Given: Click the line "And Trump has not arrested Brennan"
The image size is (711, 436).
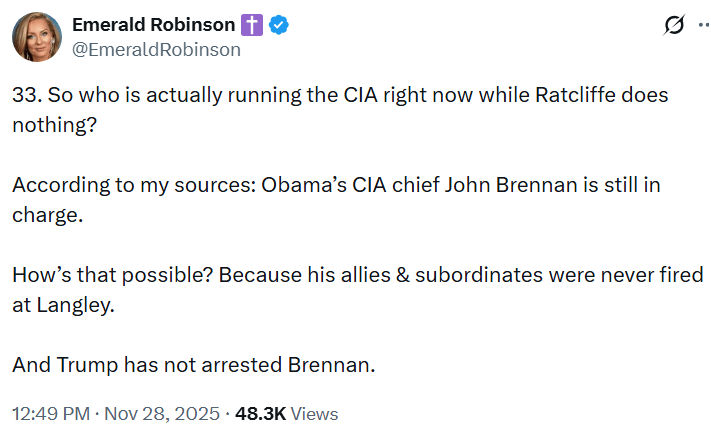Looking at the screenshot, I should tap(193, 366).
